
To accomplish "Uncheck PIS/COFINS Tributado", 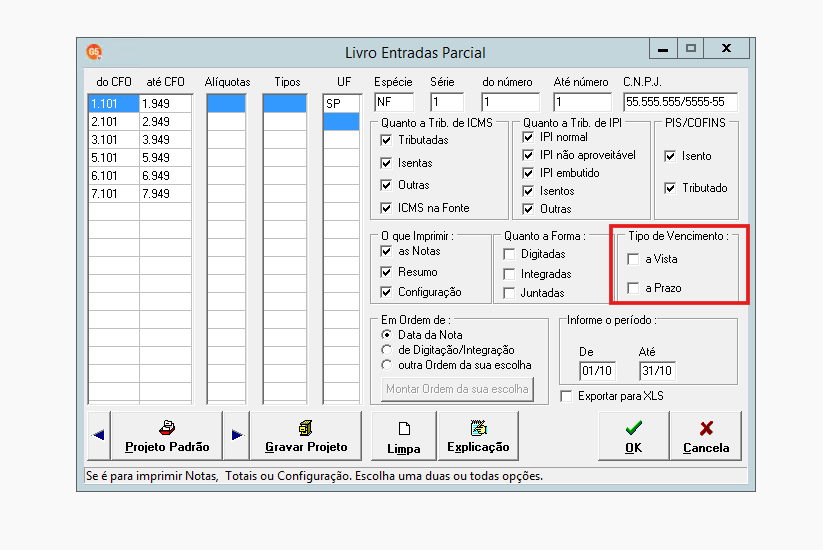I will [x=670, y=188].
